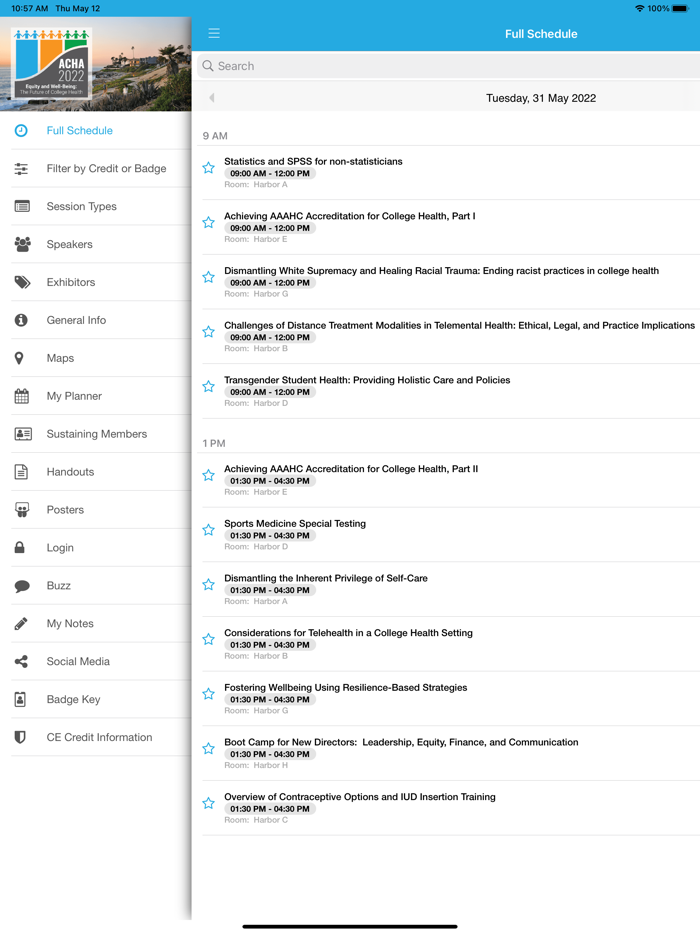The image size is (700, 934).
Task: Star Transgender Student Health session
Action: click(209, 387)
